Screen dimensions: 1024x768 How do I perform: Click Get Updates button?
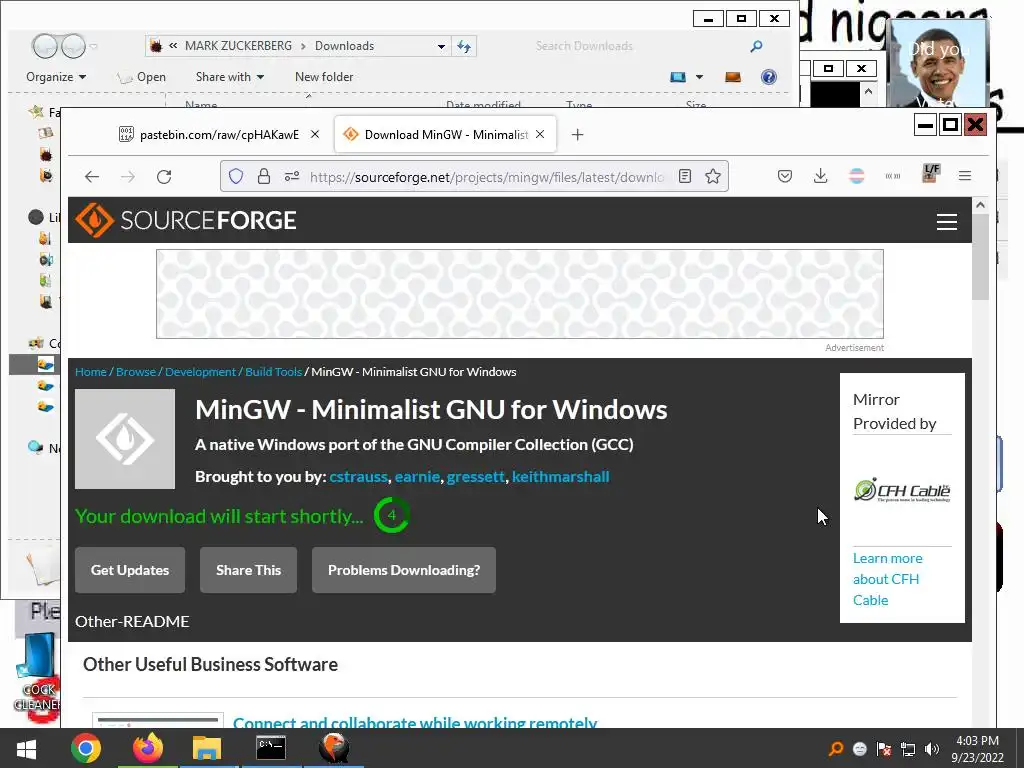130,570
